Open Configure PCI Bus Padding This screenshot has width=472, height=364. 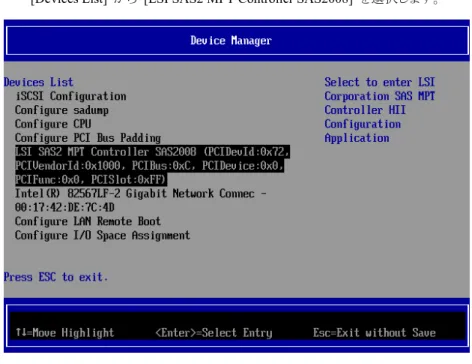pos(88,138)
